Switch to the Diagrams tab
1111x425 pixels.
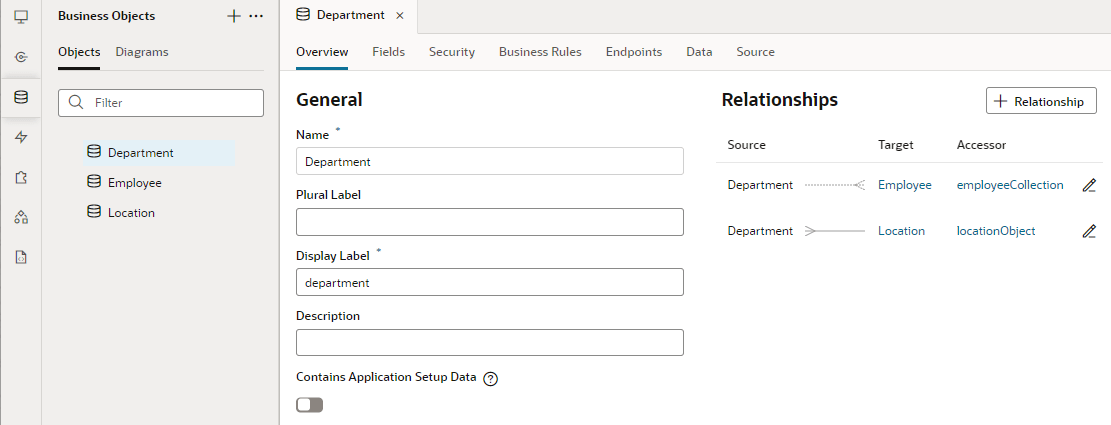tap(142, 52)
